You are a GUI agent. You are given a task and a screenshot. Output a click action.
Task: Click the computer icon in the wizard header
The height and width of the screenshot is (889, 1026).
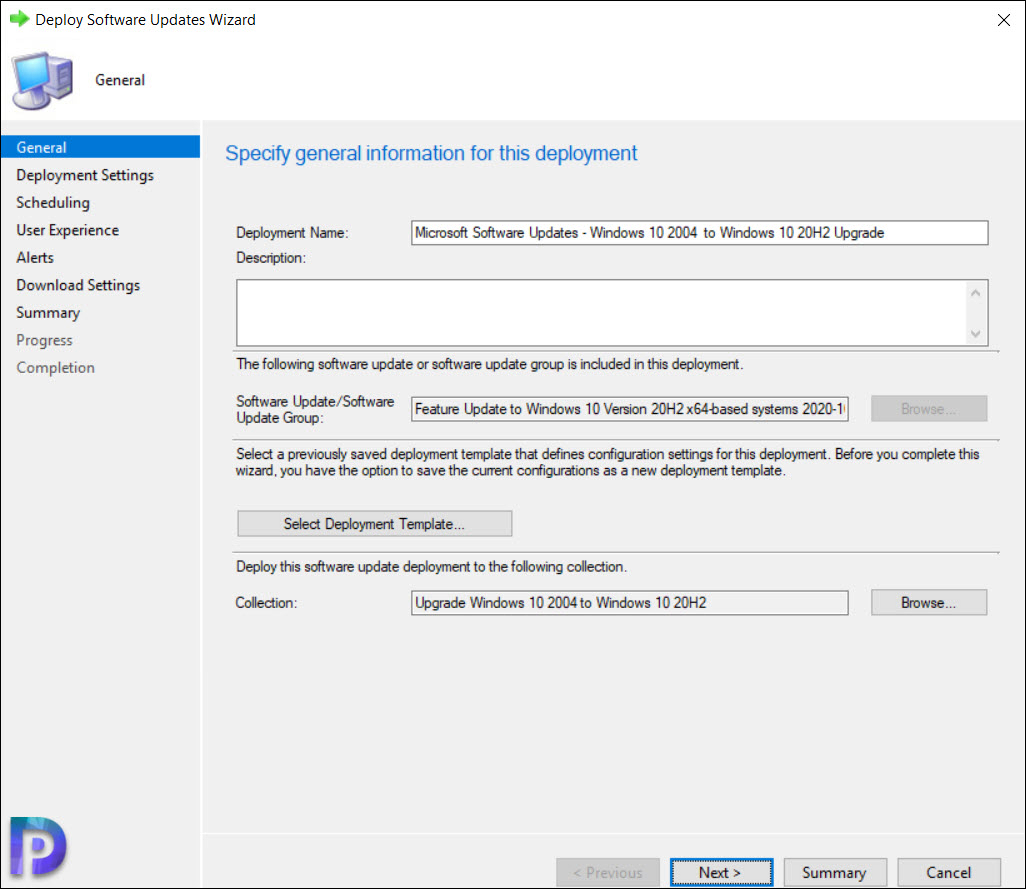[x=43, y=80]
